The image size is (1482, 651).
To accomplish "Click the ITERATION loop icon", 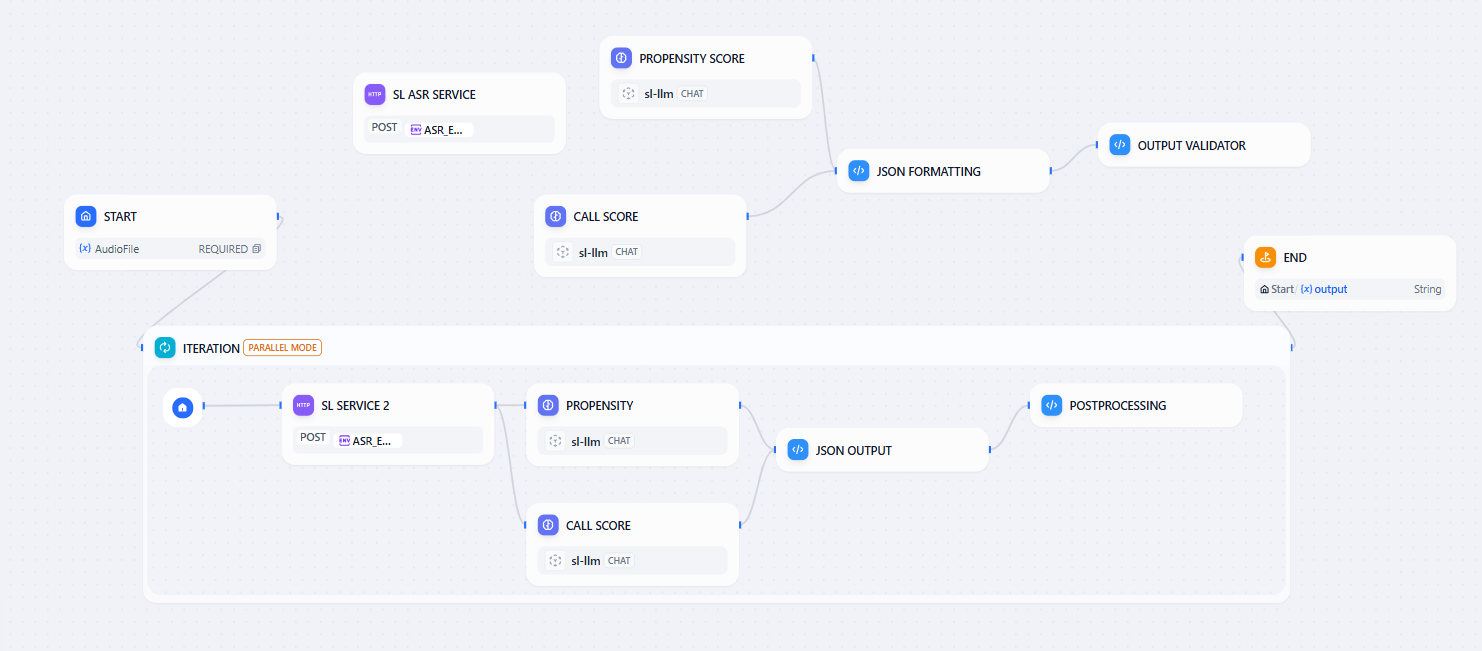I will coord(165,348).
